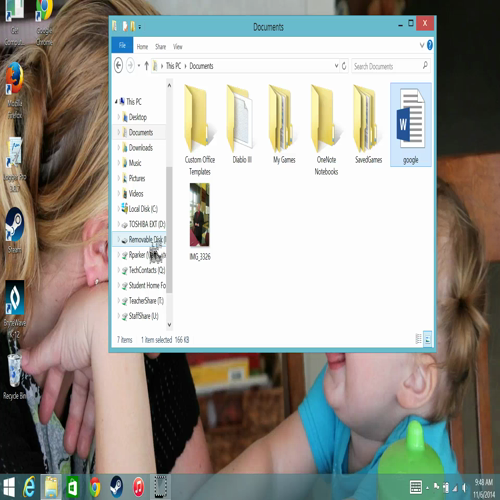Switch to the Share ribbon tab
This screenshot has width=500, height=500.
click(160, 47)
